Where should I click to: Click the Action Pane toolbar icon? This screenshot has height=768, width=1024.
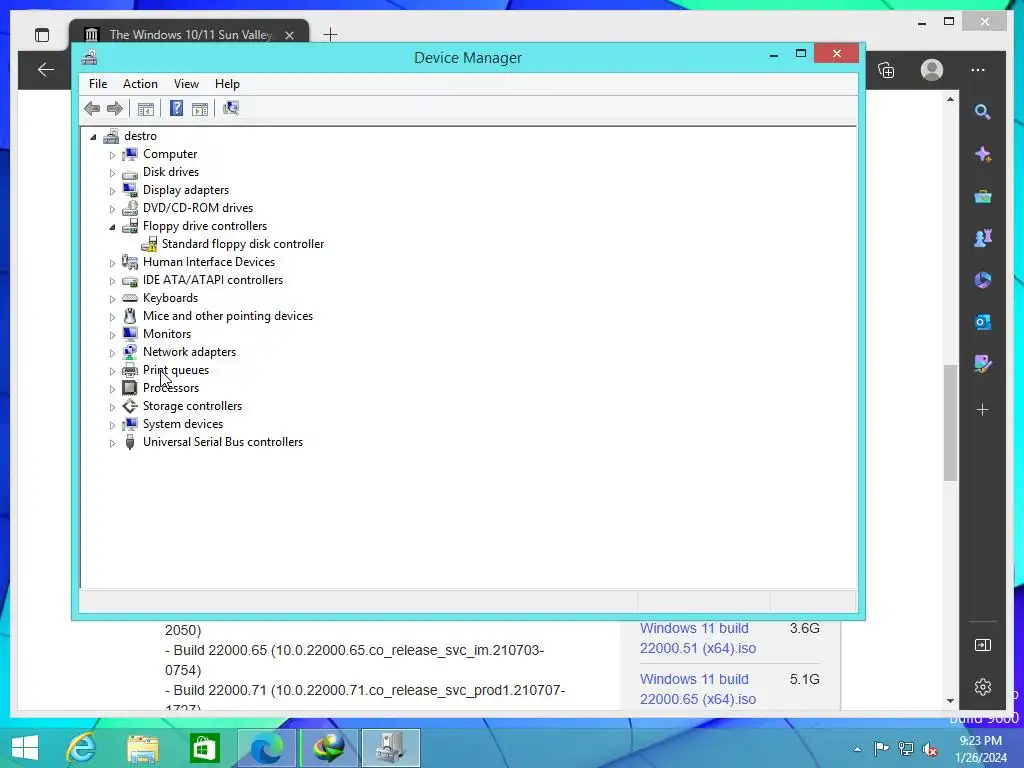click(x=200, y=108)
